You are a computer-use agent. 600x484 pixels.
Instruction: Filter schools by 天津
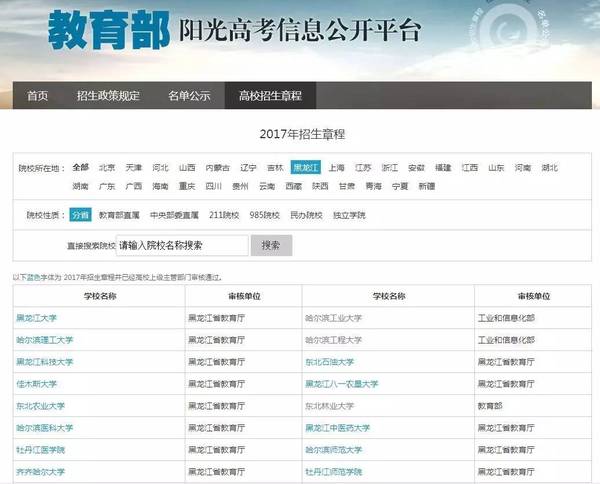(134, 168)
